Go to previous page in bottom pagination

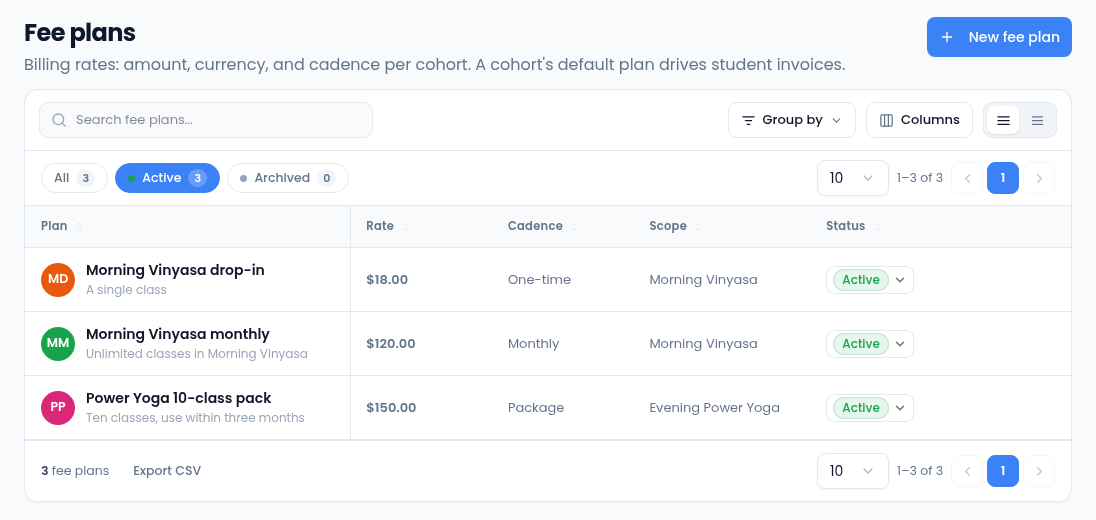[967, 471]
